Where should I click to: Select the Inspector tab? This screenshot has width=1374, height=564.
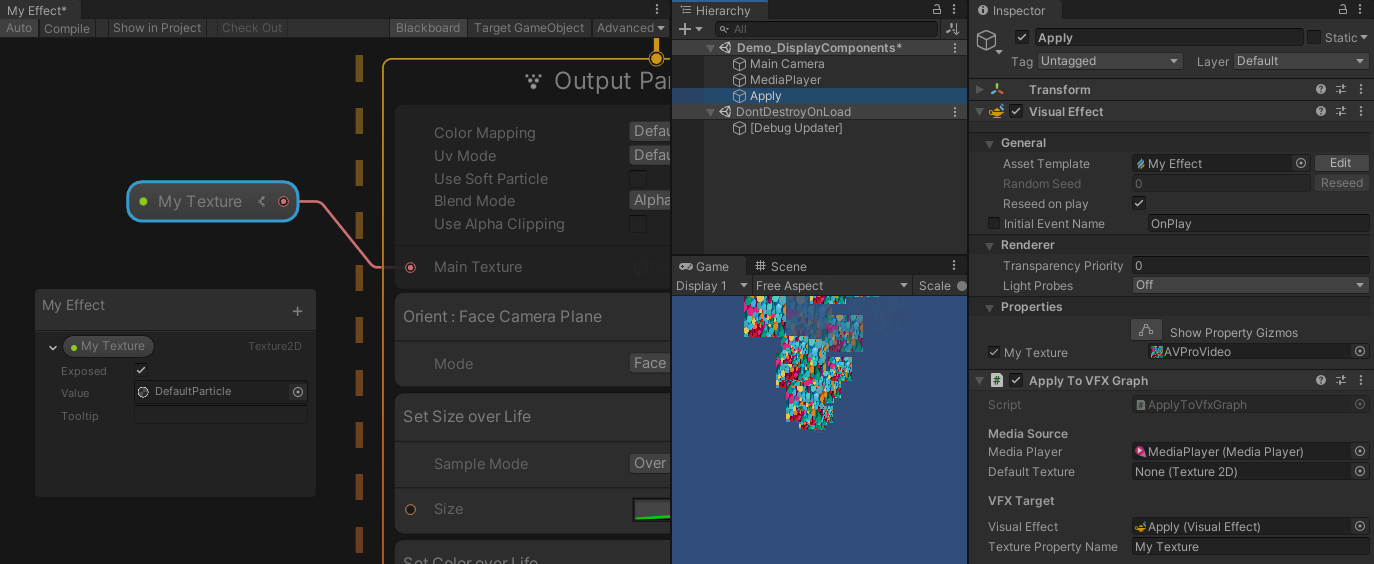coord(1011,10)
